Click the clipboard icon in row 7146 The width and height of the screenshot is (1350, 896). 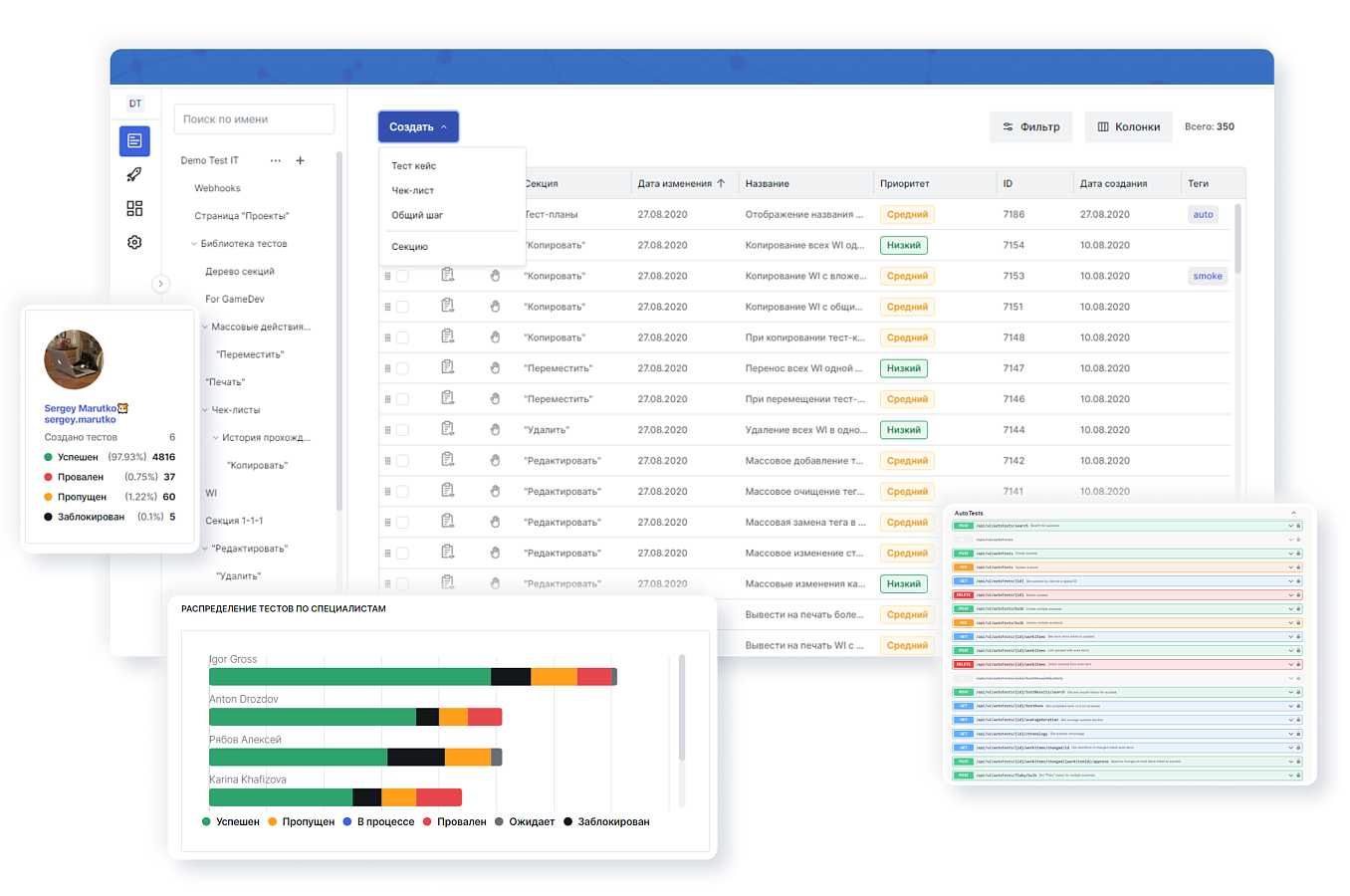(x=448, y=398)
